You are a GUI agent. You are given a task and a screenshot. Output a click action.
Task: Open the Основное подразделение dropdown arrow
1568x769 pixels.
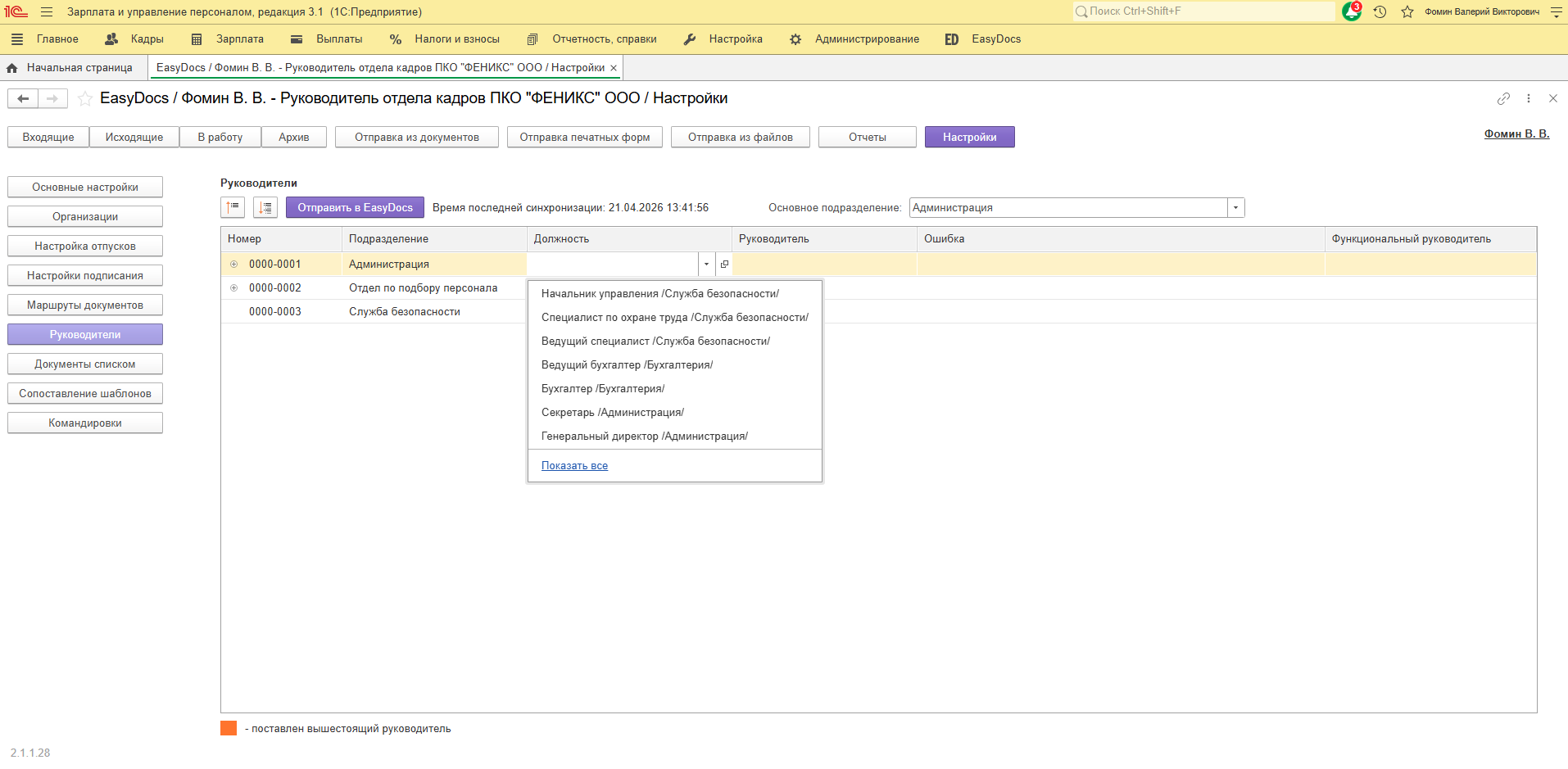[x=1236, y=208]
